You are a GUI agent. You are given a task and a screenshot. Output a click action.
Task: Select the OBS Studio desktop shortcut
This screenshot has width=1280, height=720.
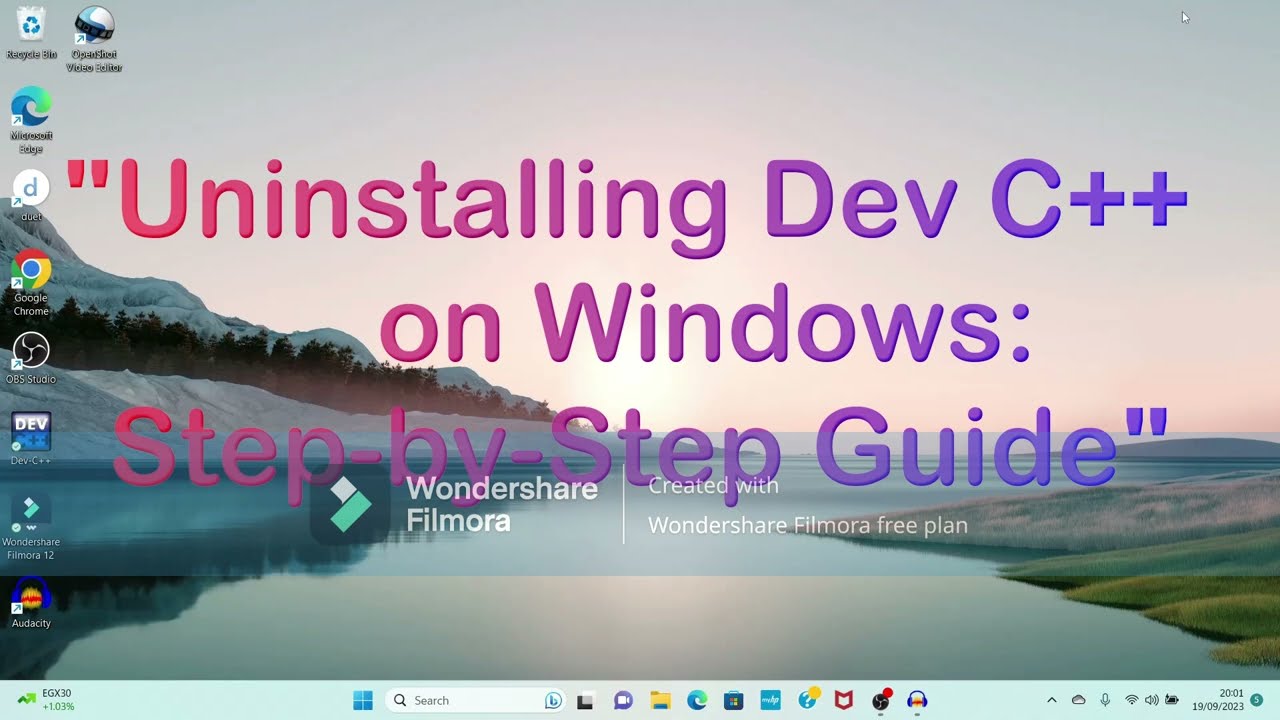point(31,358)
